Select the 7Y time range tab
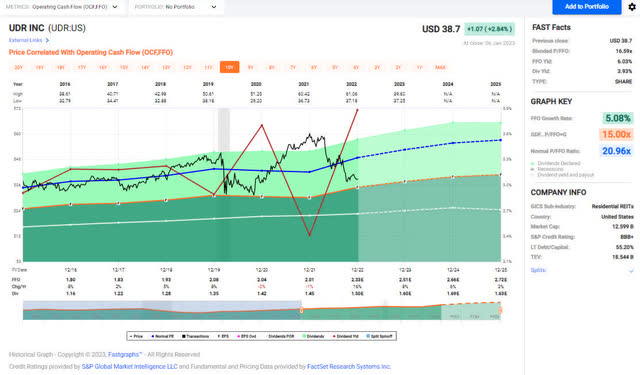The width and height of the screenshot is (640, 375). pos(293,67)
